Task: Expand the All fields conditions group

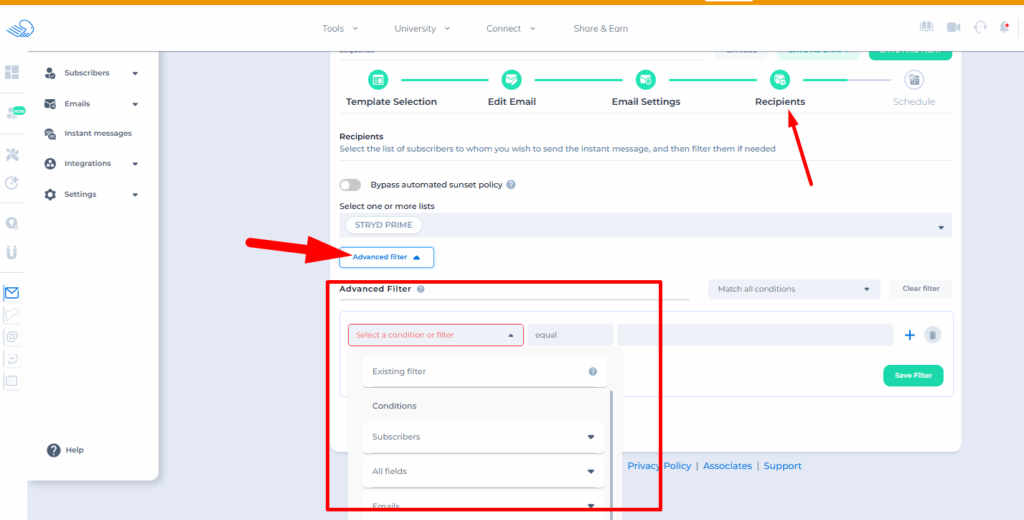Action: pos(484,471)
